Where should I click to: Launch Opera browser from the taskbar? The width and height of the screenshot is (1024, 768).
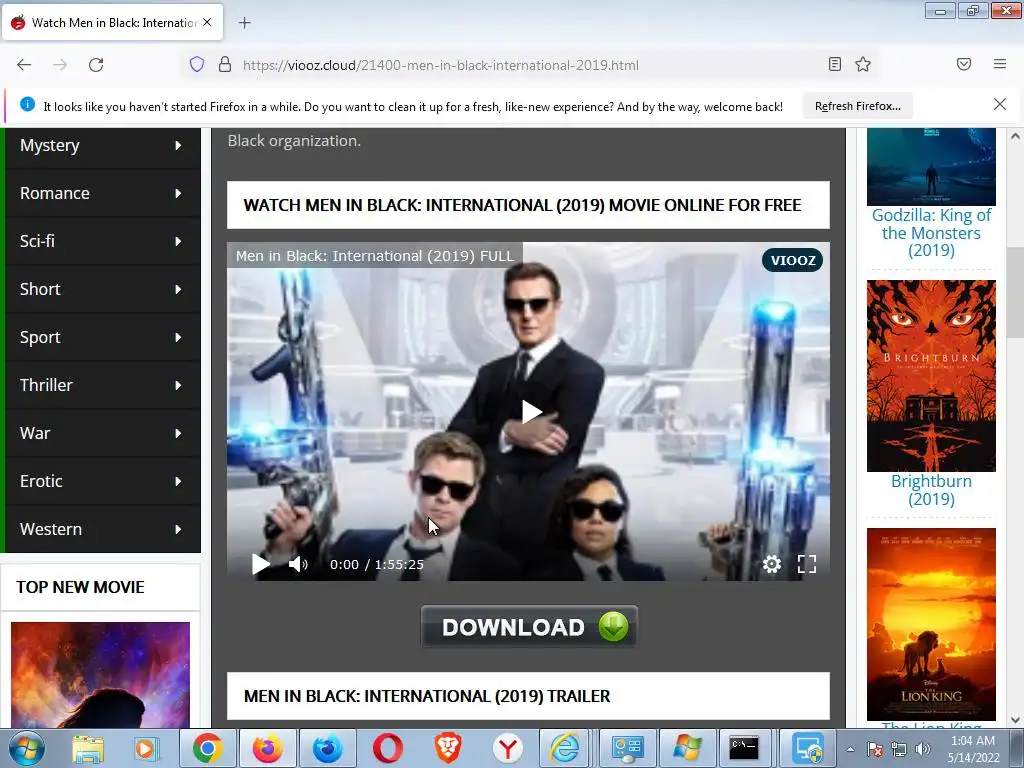pos(387,748)
